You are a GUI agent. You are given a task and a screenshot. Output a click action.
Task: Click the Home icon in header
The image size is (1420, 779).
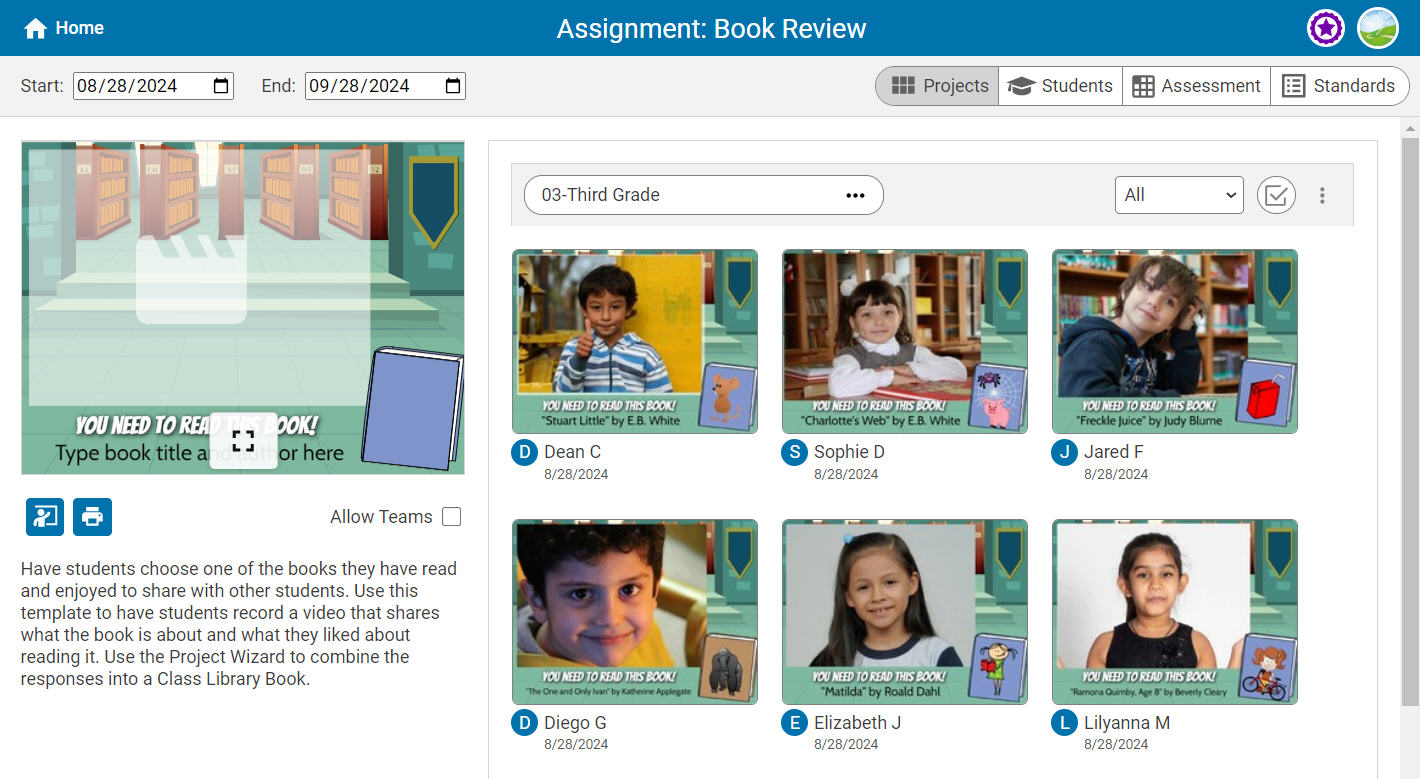click(x=36, y=28)
